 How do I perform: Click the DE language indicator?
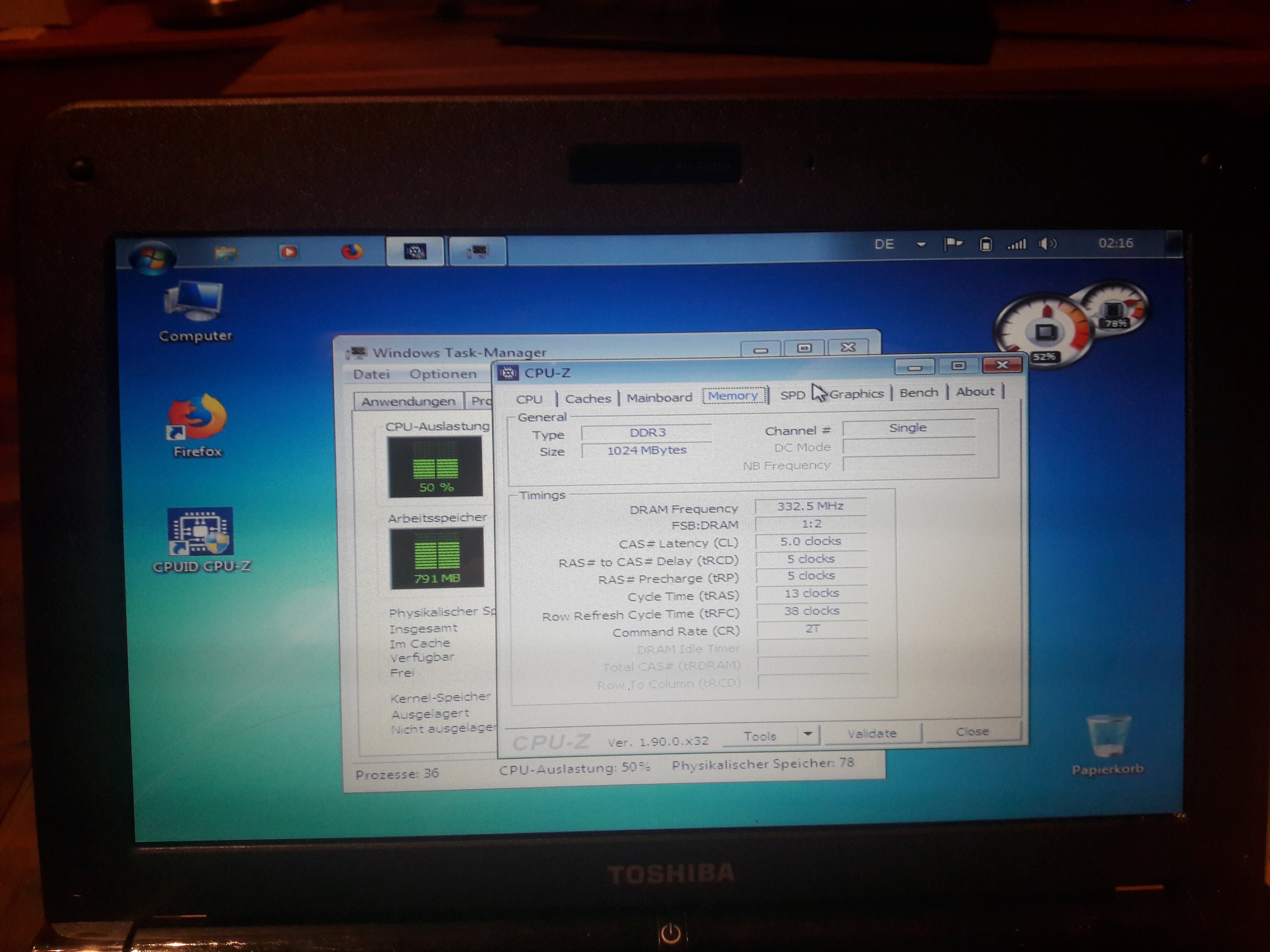(884, 245)
